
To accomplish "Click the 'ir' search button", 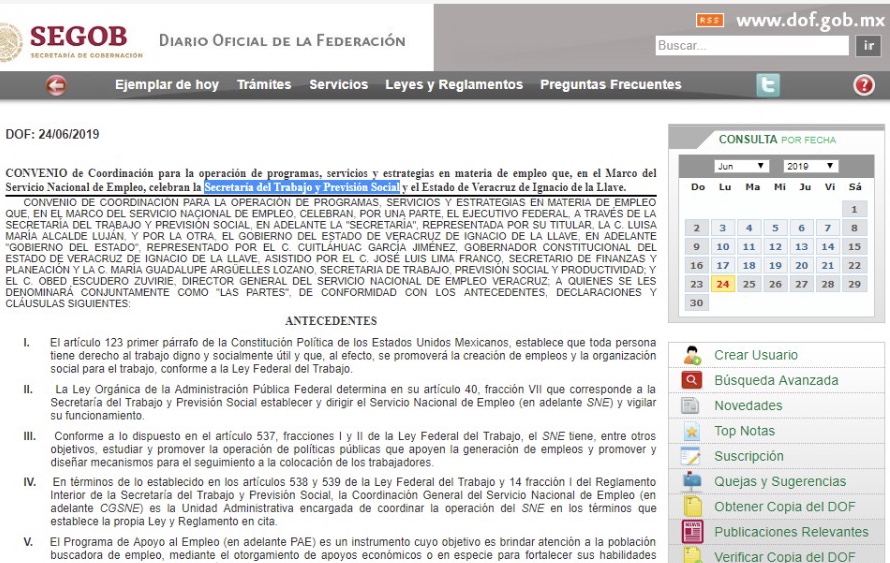I will pos(868,45).
